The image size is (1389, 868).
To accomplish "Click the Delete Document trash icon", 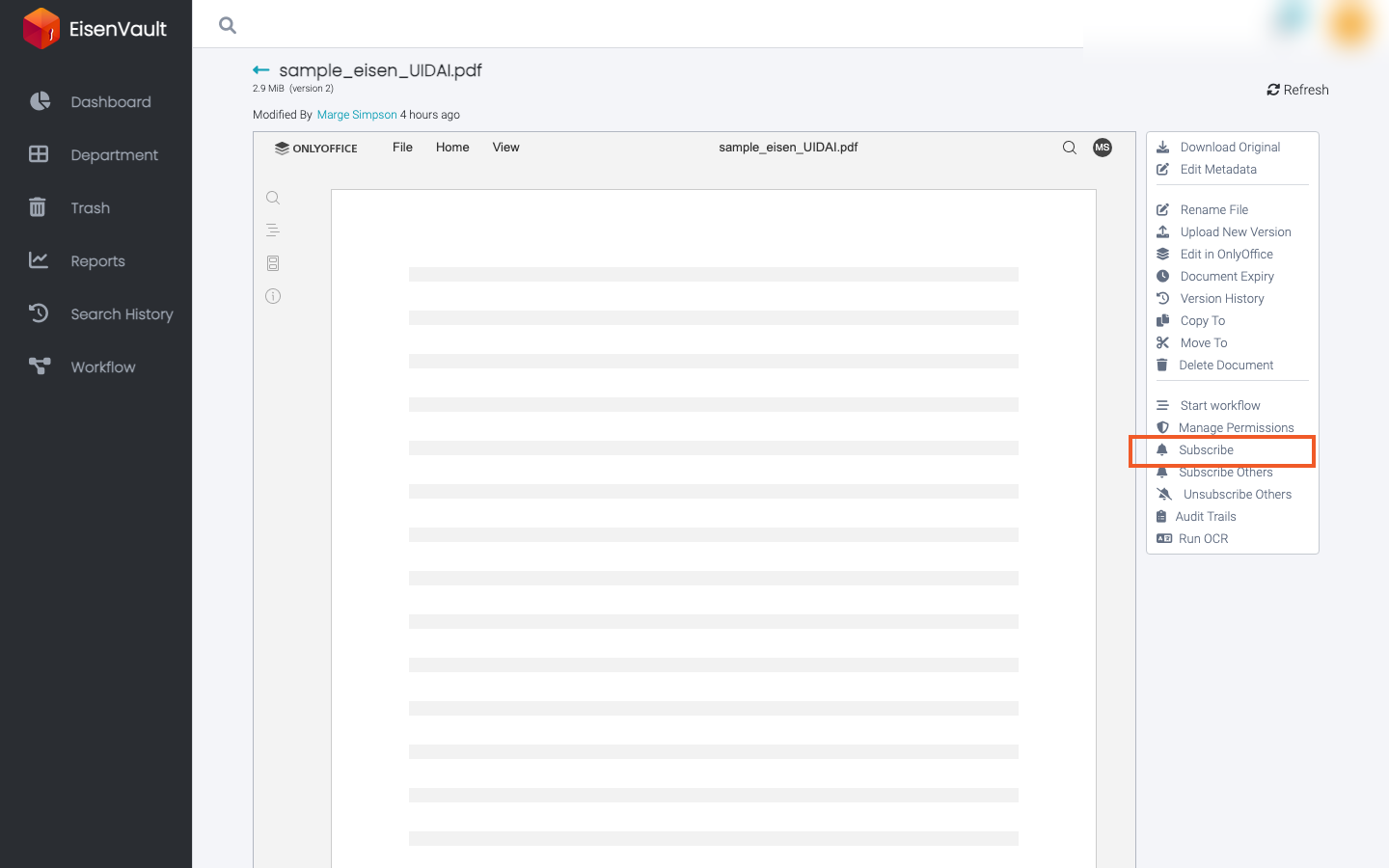I will click(1162, 365).
